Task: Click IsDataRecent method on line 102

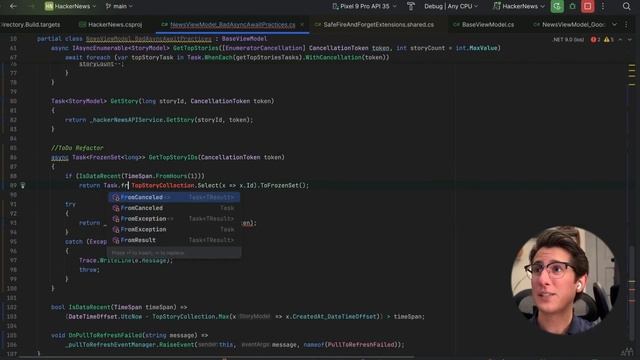Action: (x=89, y=307)
